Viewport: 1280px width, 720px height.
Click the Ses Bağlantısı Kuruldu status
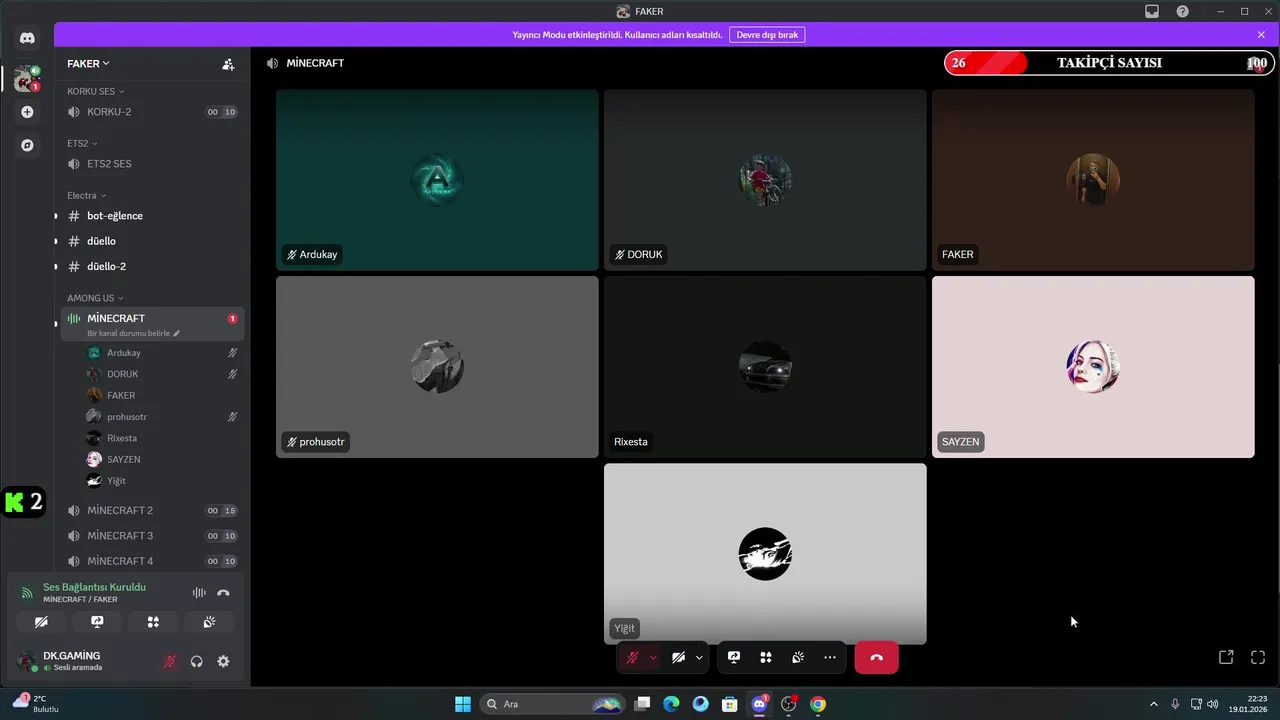(94, 587)
